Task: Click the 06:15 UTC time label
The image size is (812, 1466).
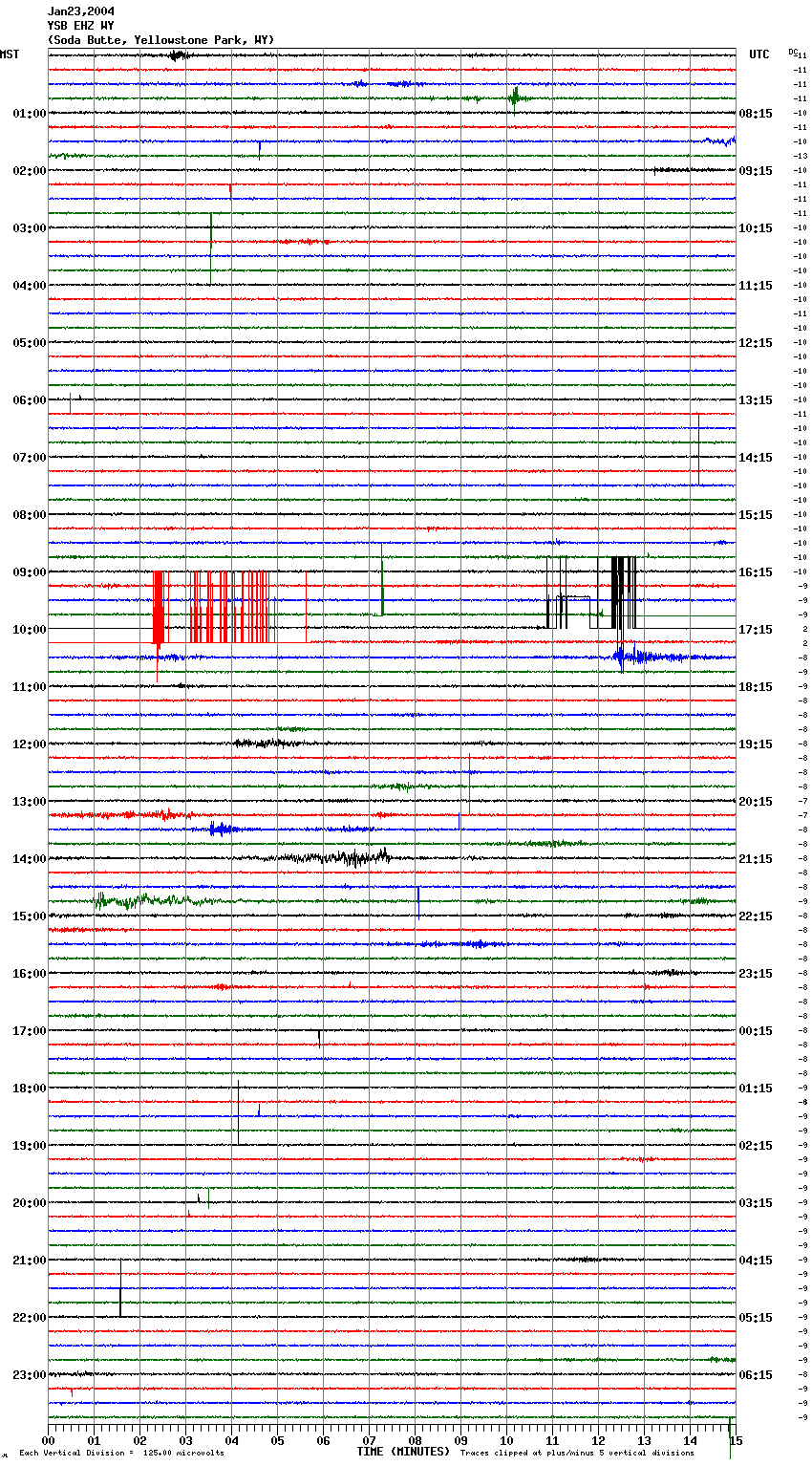Action: tap(756, 1375)
